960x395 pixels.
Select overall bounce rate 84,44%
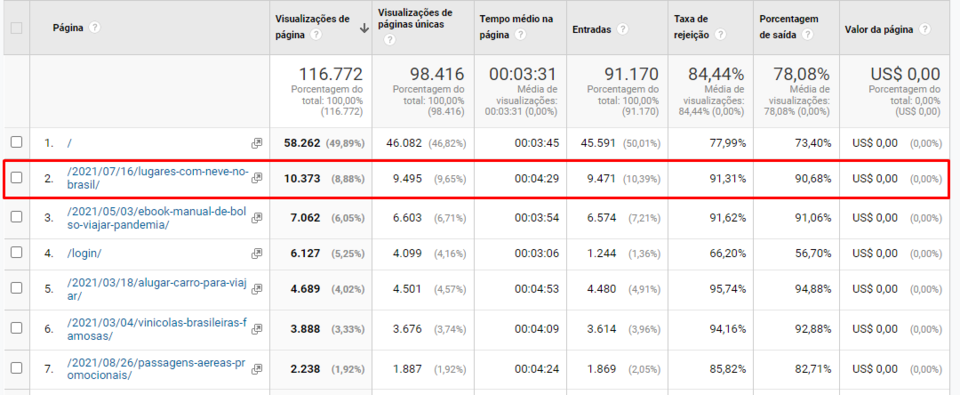pos(716,75)
